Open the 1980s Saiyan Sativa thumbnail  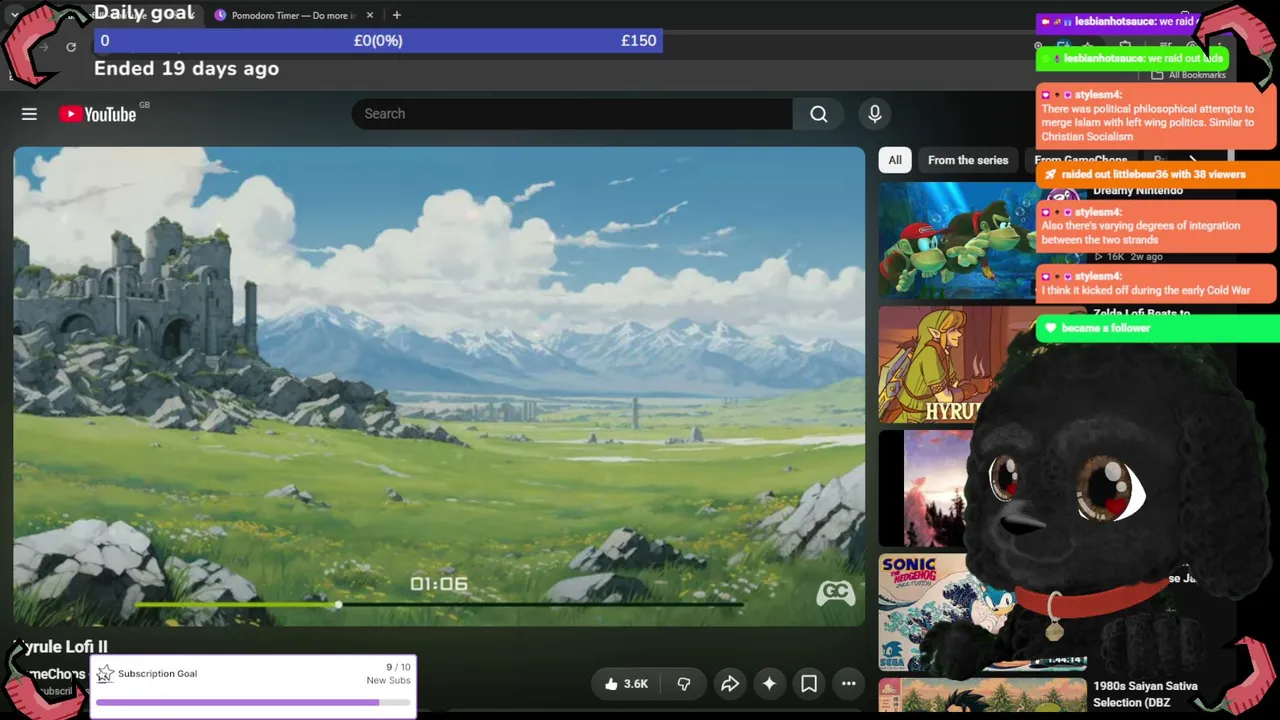pyautogui.click(x=982, y=695)
